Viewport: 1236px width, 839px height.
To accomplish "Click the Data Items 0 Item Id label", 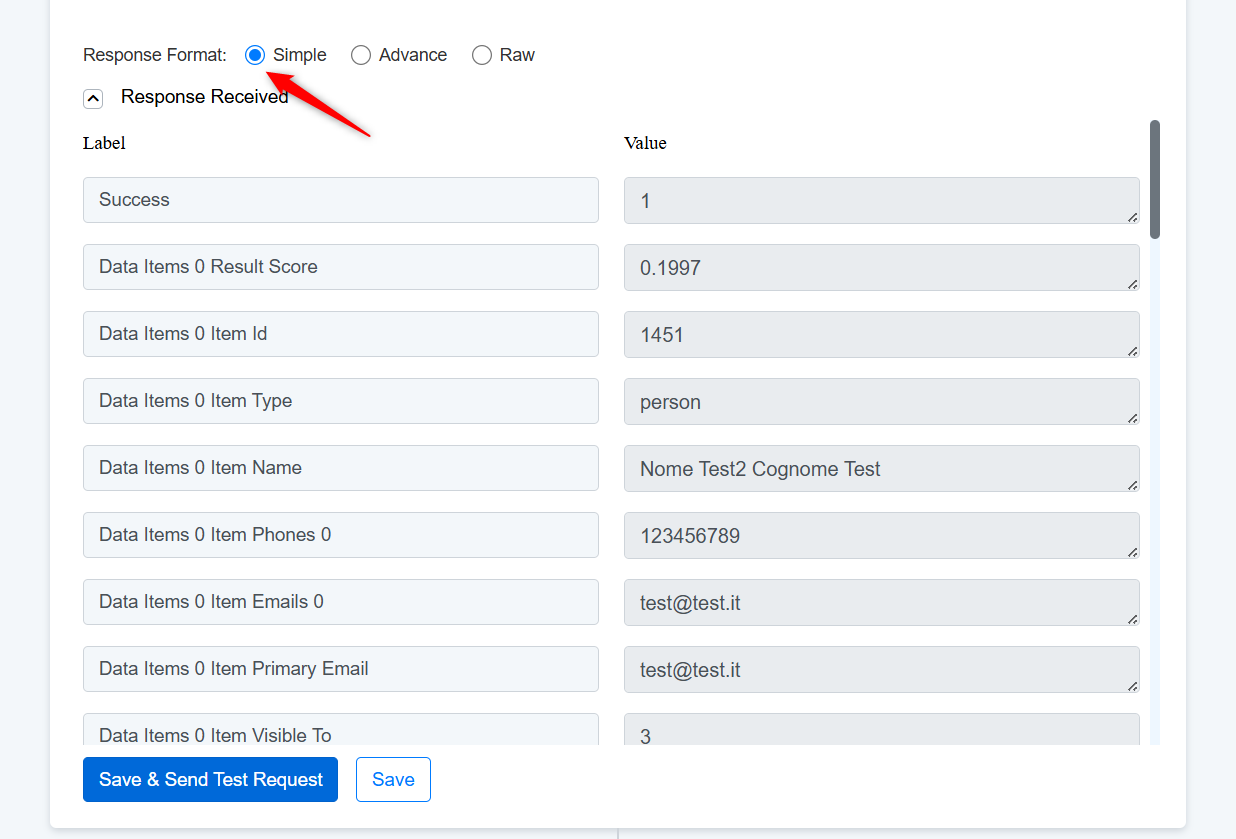I will pos(340,334).
